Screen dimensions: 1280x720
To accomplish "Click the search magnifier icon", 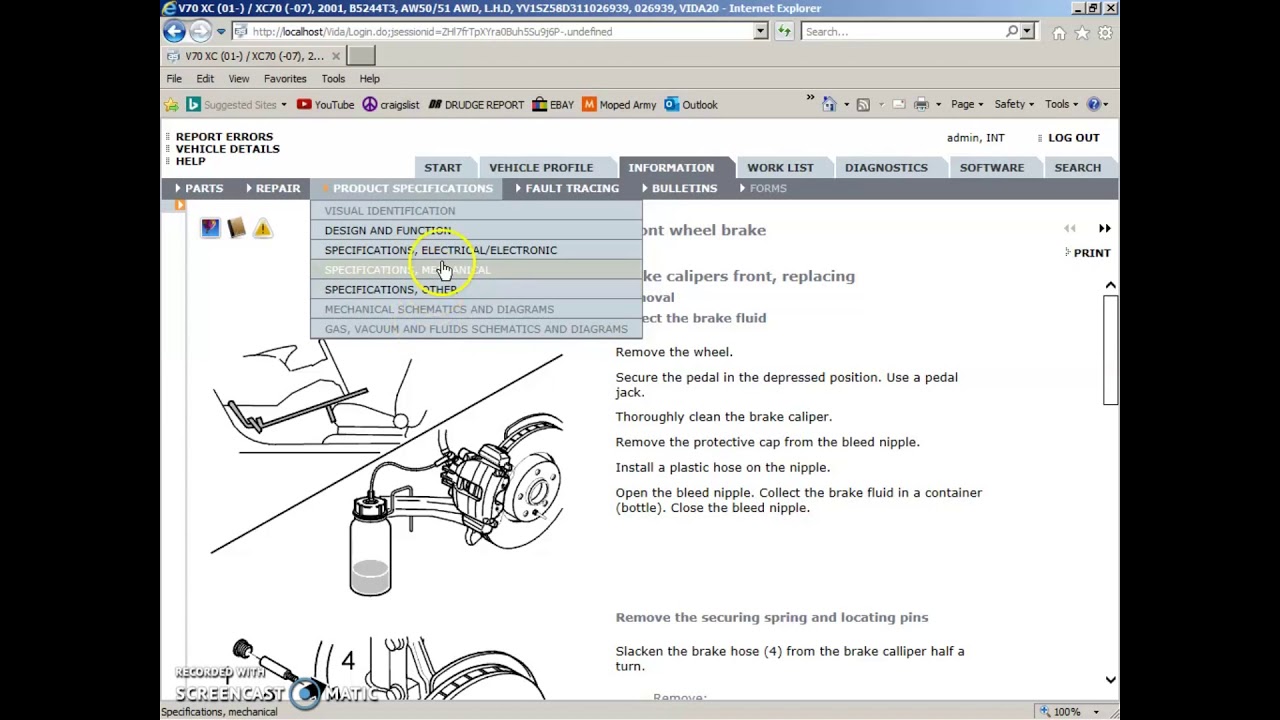I will click(1012, 31).
